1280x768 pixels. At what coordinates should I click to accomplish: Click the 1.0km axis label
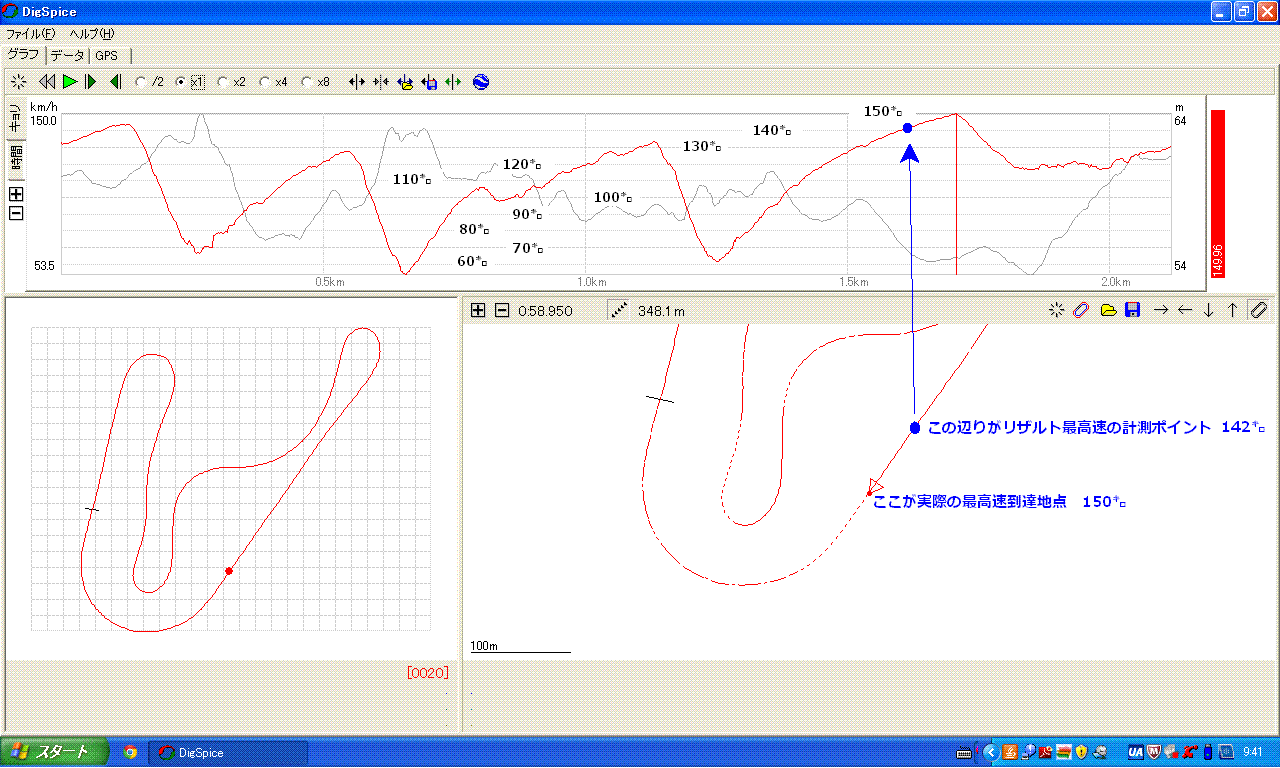[x=592, y=282]
